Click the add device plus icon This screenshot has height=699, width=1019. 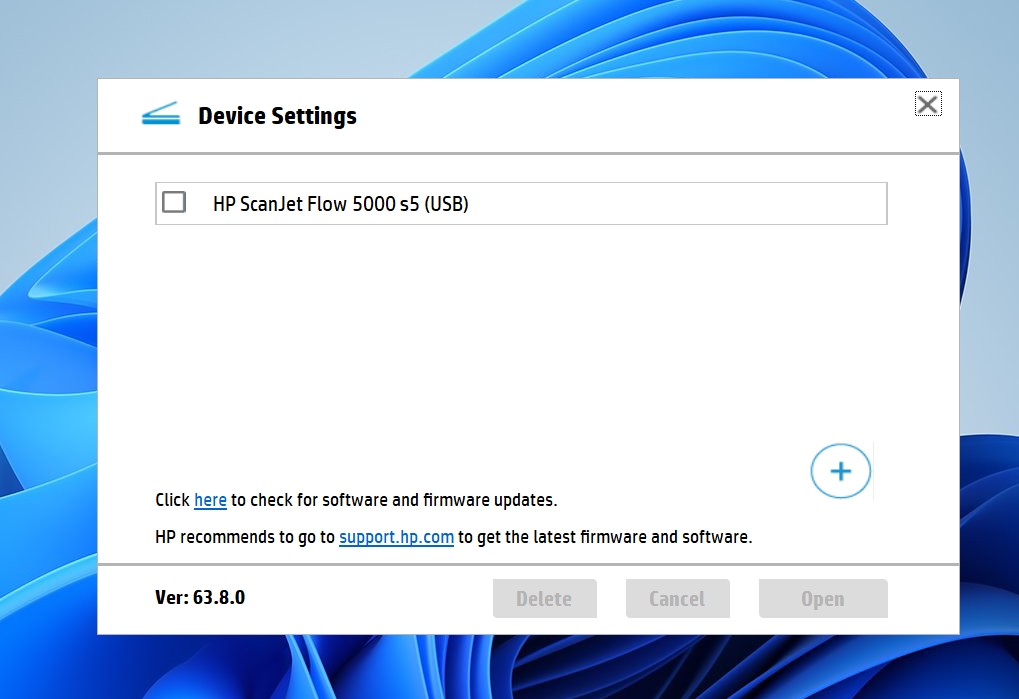(x=840, y=471)
